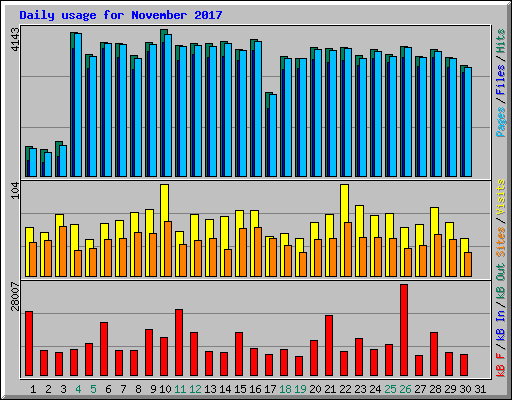Viewport: 512px width, 400px height.
Task: Click day label 10 on the x-axis
Action: [x=165, y=389]
